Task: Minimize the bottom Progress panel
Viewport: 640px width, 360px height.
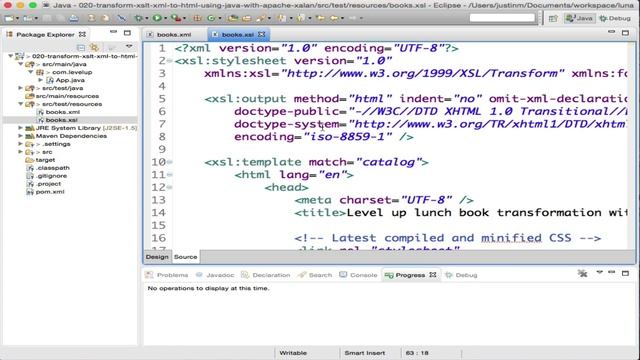Action: pyautogui.click(x=611, y=272)
